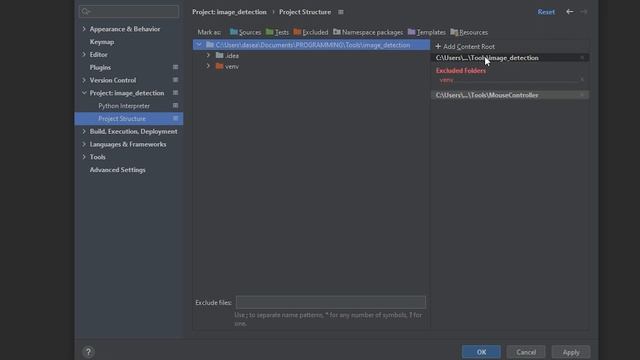This screenshot has height=360, width=640.
Task: Open Advanced Settings page
Action: coord(118,170)
